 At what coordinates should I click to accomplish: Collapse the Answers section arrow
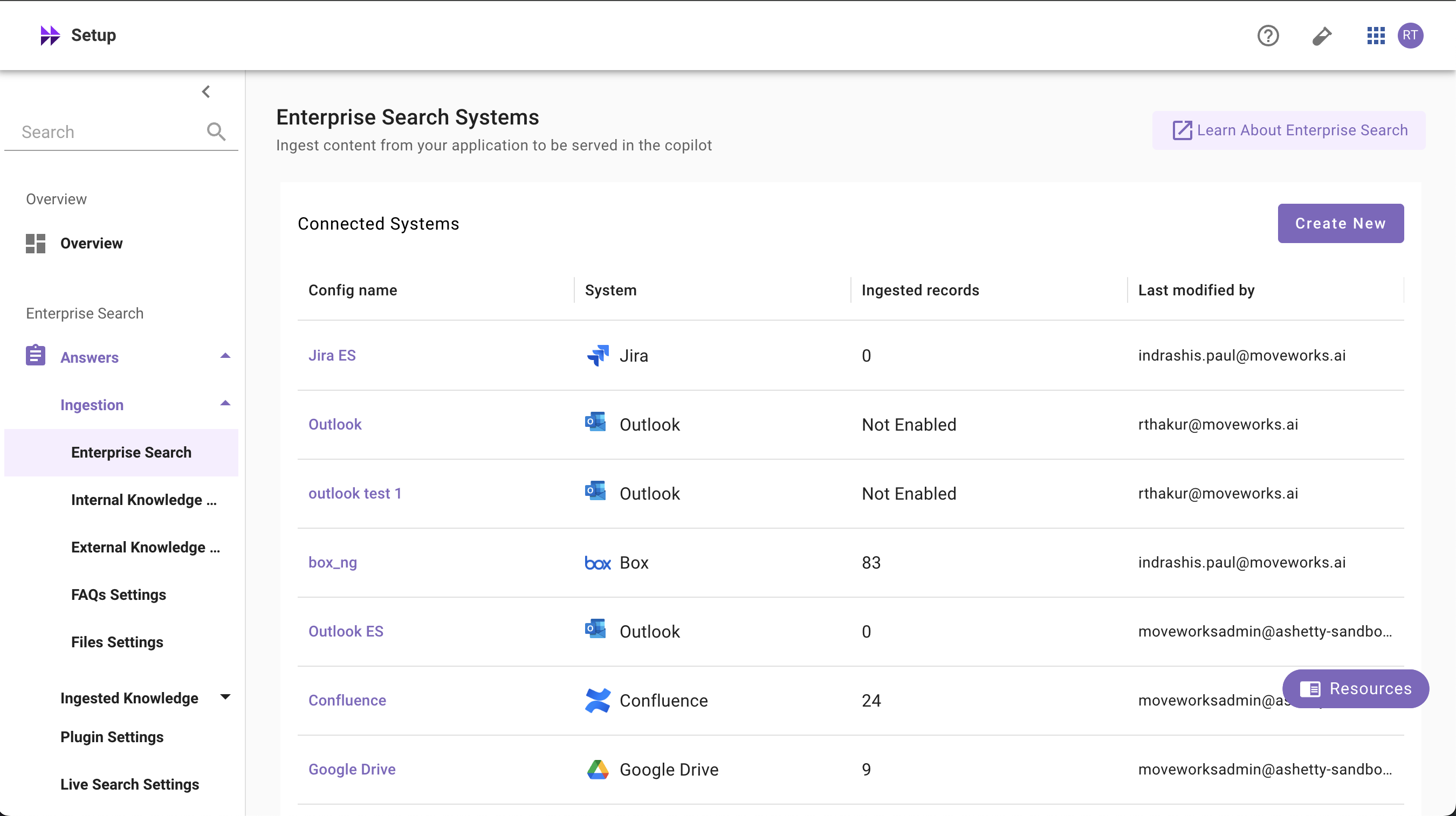coord(225,356)
